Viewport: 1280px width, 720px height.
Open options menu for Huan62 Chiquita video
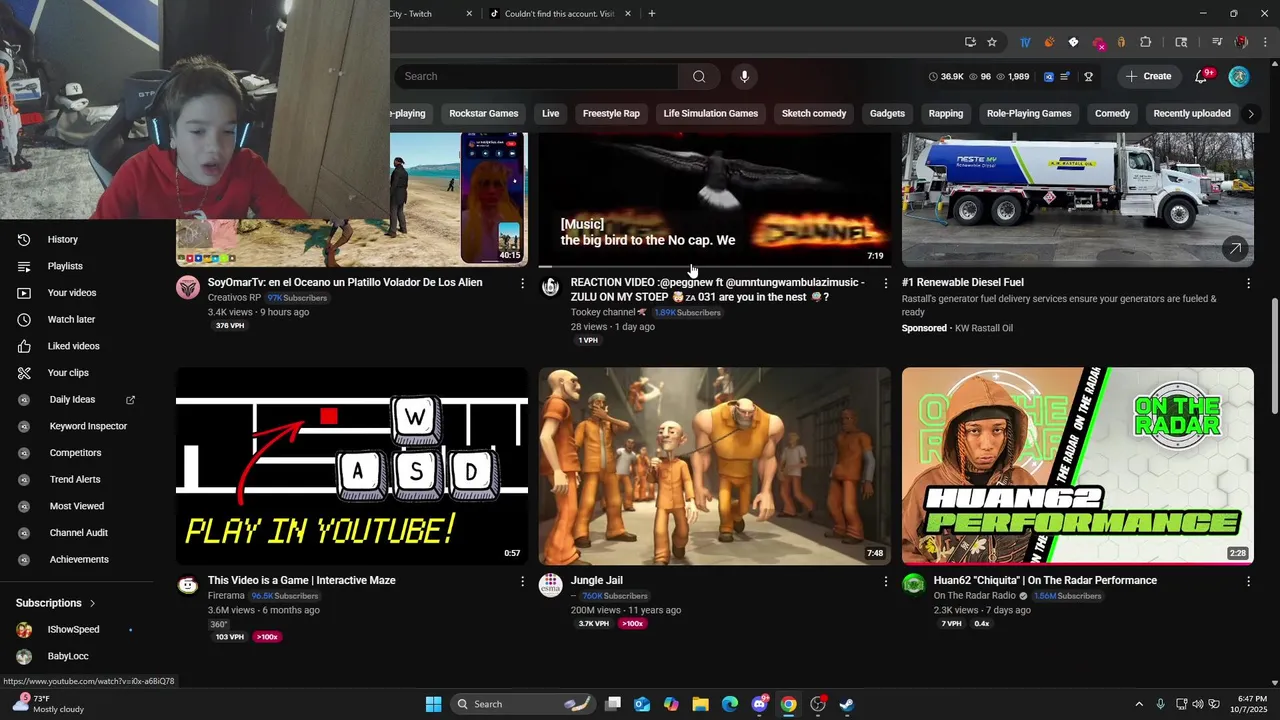click(1248, 581)
